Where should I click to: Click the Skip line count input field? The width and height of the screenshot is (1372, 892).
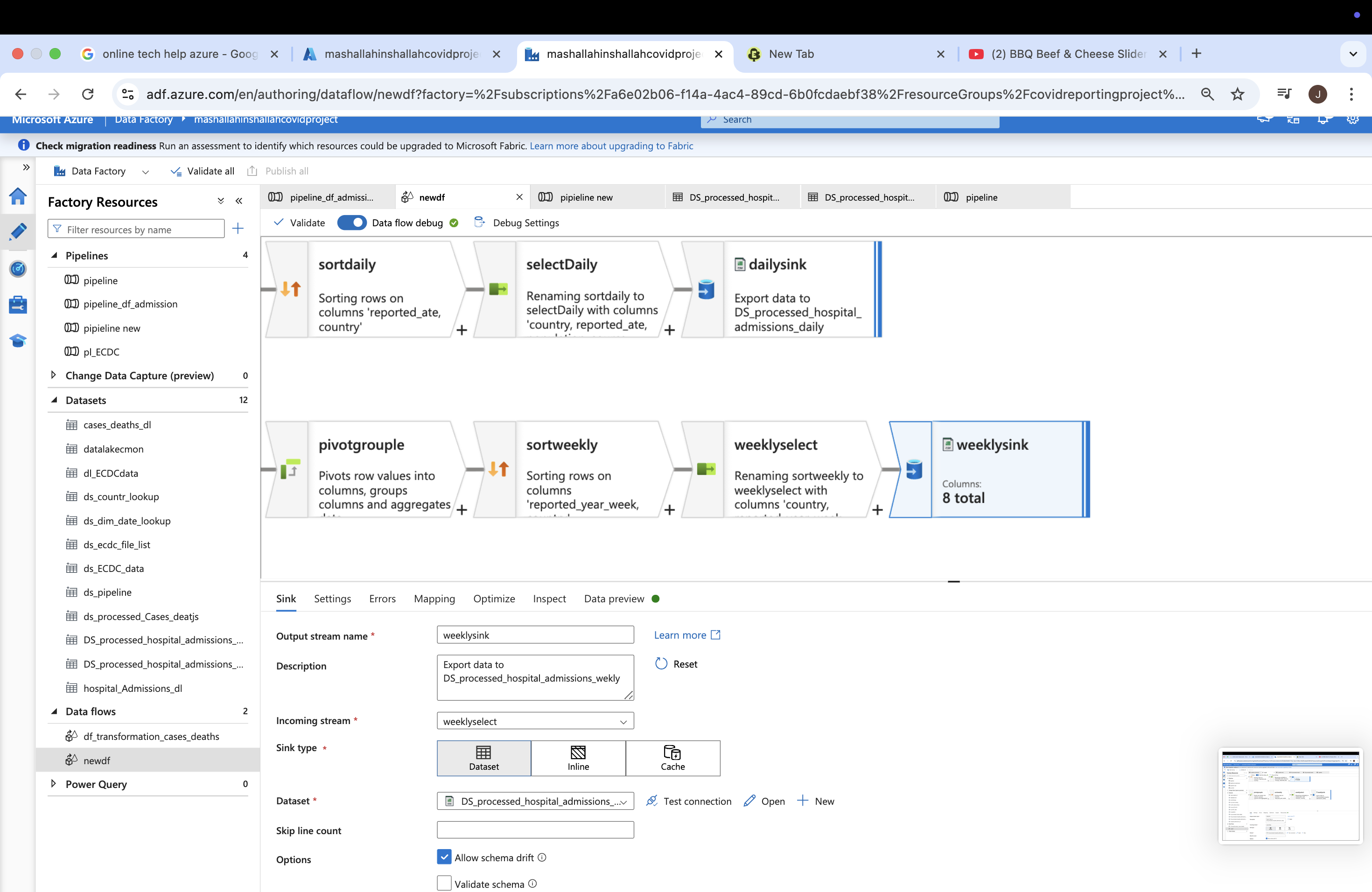pyautogui.click(x=535, y=830)
